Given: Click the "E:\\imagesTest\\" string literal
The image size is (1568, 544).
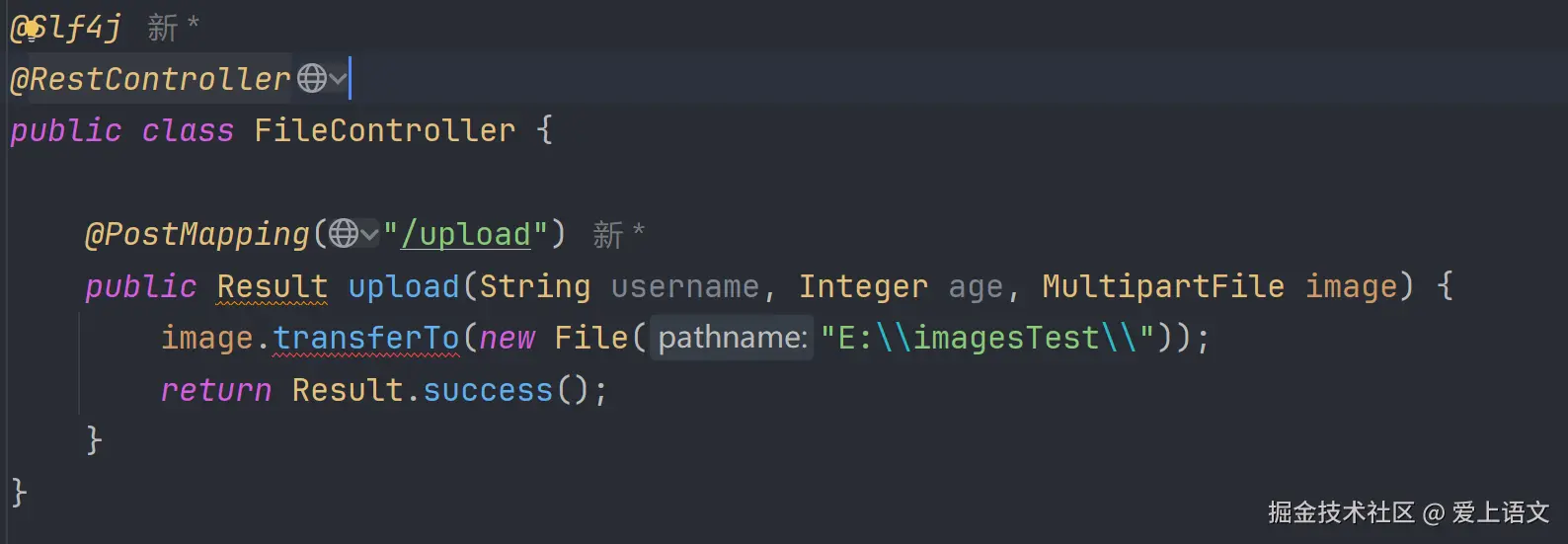Looking at the screenshot, I should (x=987, y=338).
